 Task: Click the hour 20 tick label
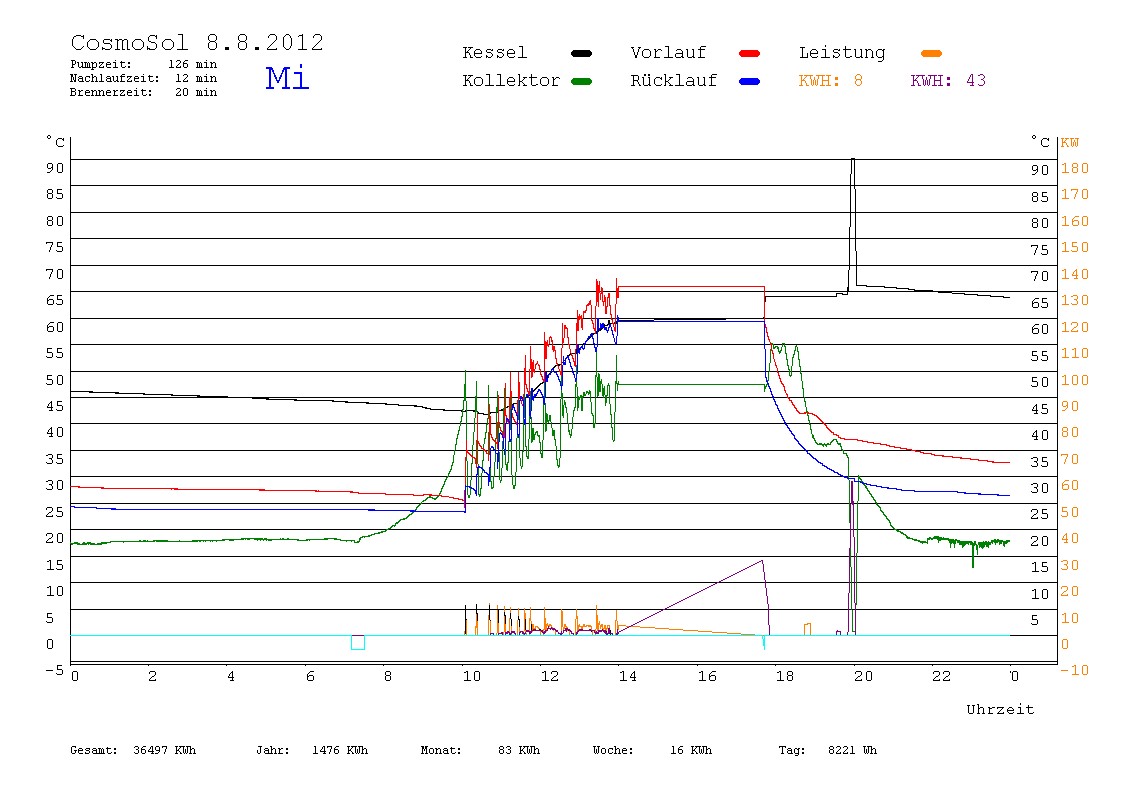coord(863,677)
